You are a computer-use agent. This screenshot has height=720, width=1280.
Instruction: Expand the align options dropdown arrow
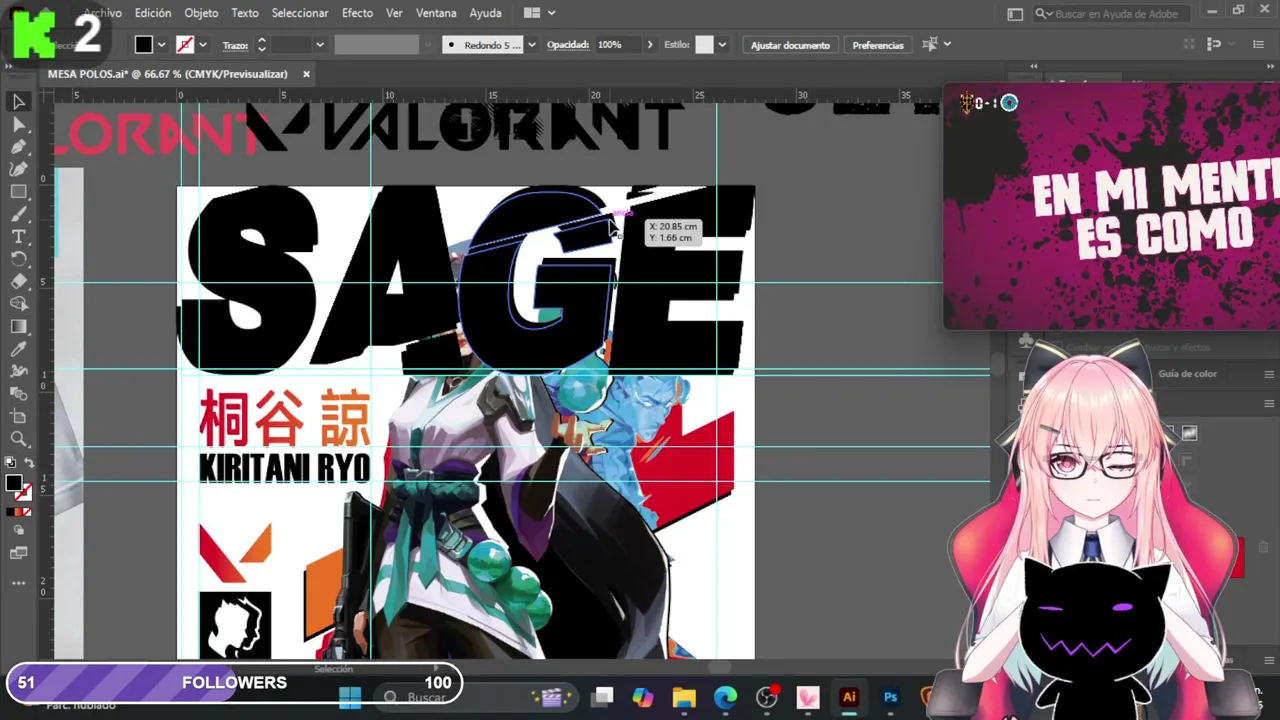tap(946, 44)
